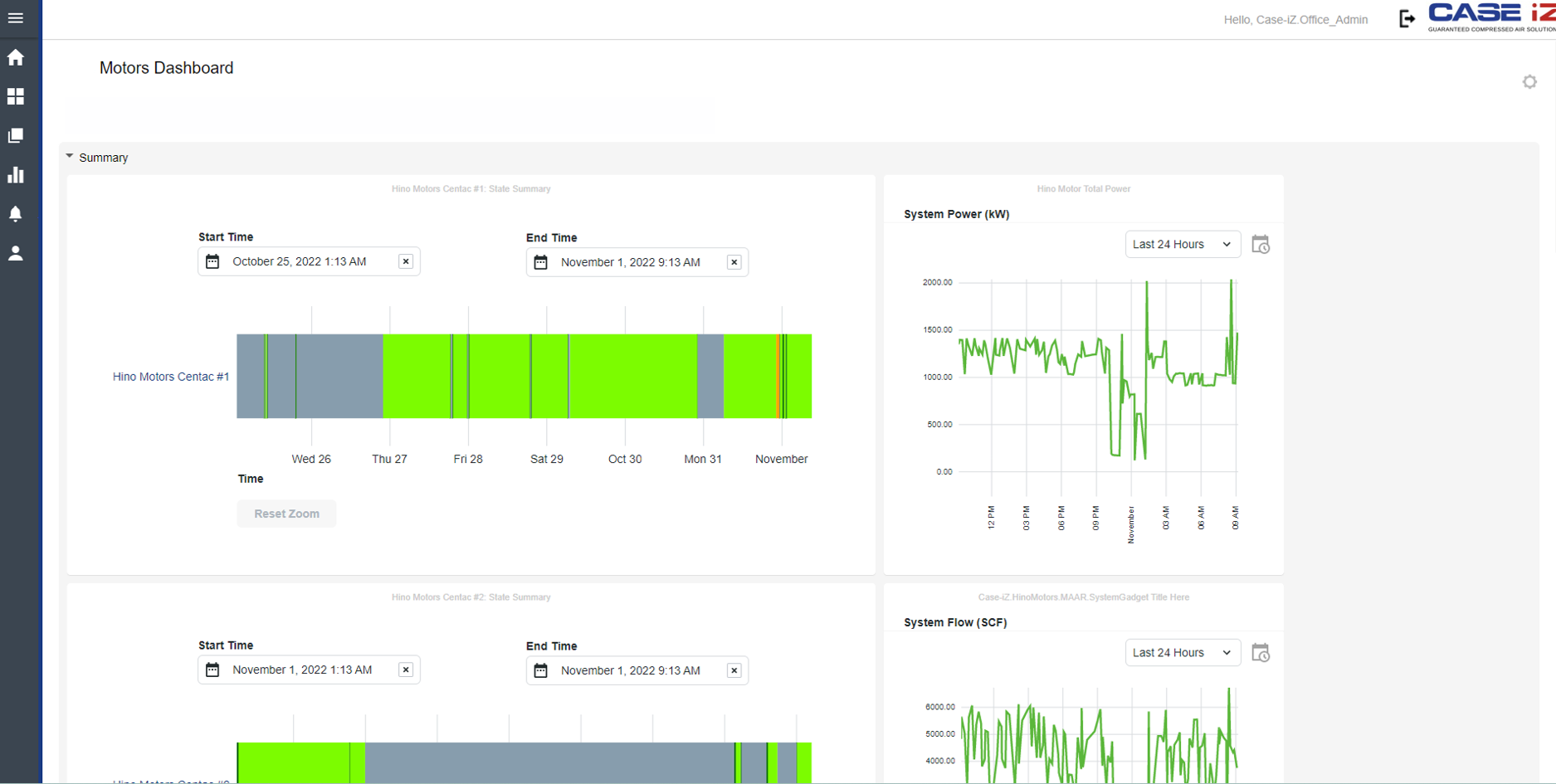Click the Wed 26 axis label
The width and height of the screenshot is (1556, 784).
(311, 459)
